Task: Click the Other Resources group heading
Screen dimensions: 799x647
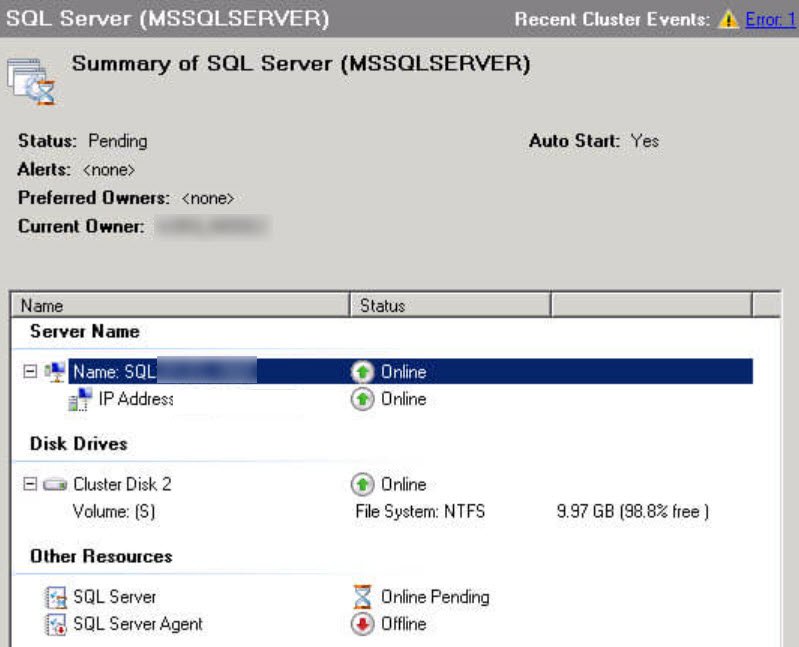Action: pos(101,556)
